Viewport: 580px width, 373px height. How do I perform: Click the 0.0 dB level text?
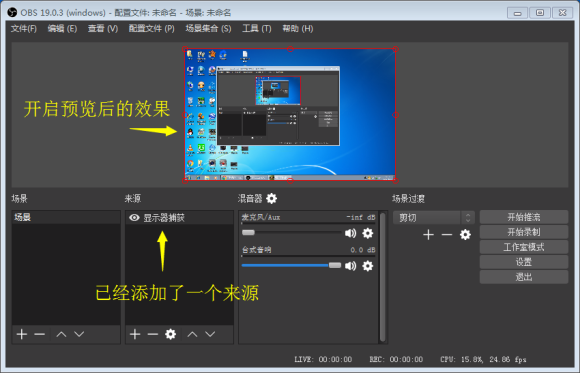363,250
